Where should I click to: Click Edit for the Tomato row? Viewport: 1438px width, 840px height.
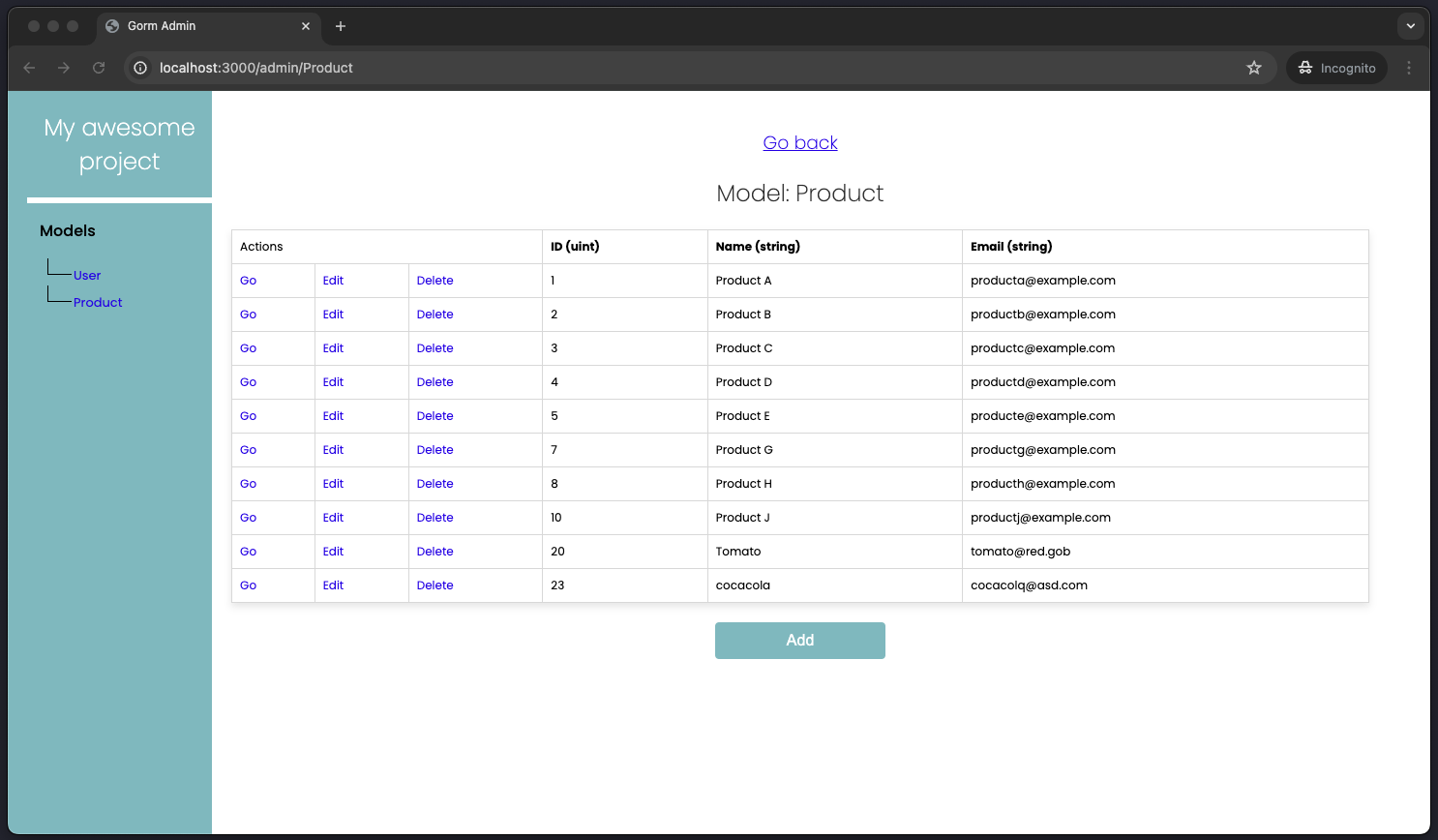(x=333, y=552)
